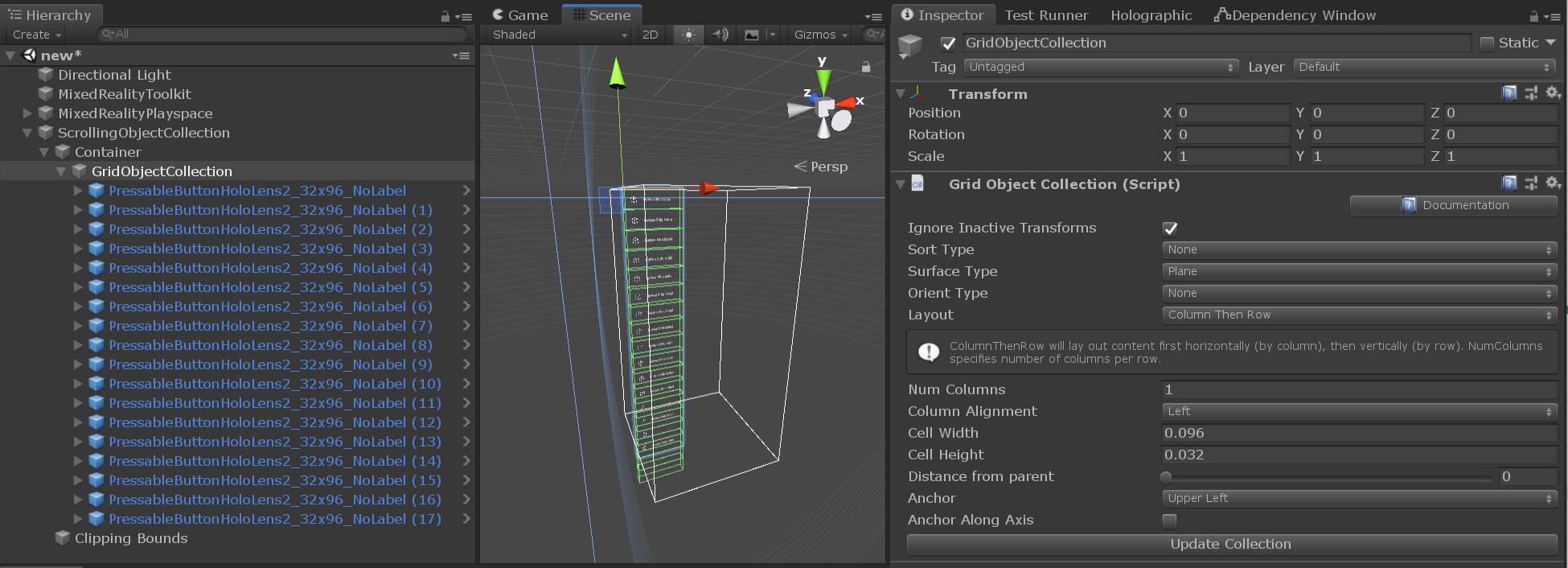The height and width of the screenshot is (568, 1568).
Task: Open prefab arrow for PressableButtonHoloLens2_32x96_NoLabel (12)
Action: (466, 422)
